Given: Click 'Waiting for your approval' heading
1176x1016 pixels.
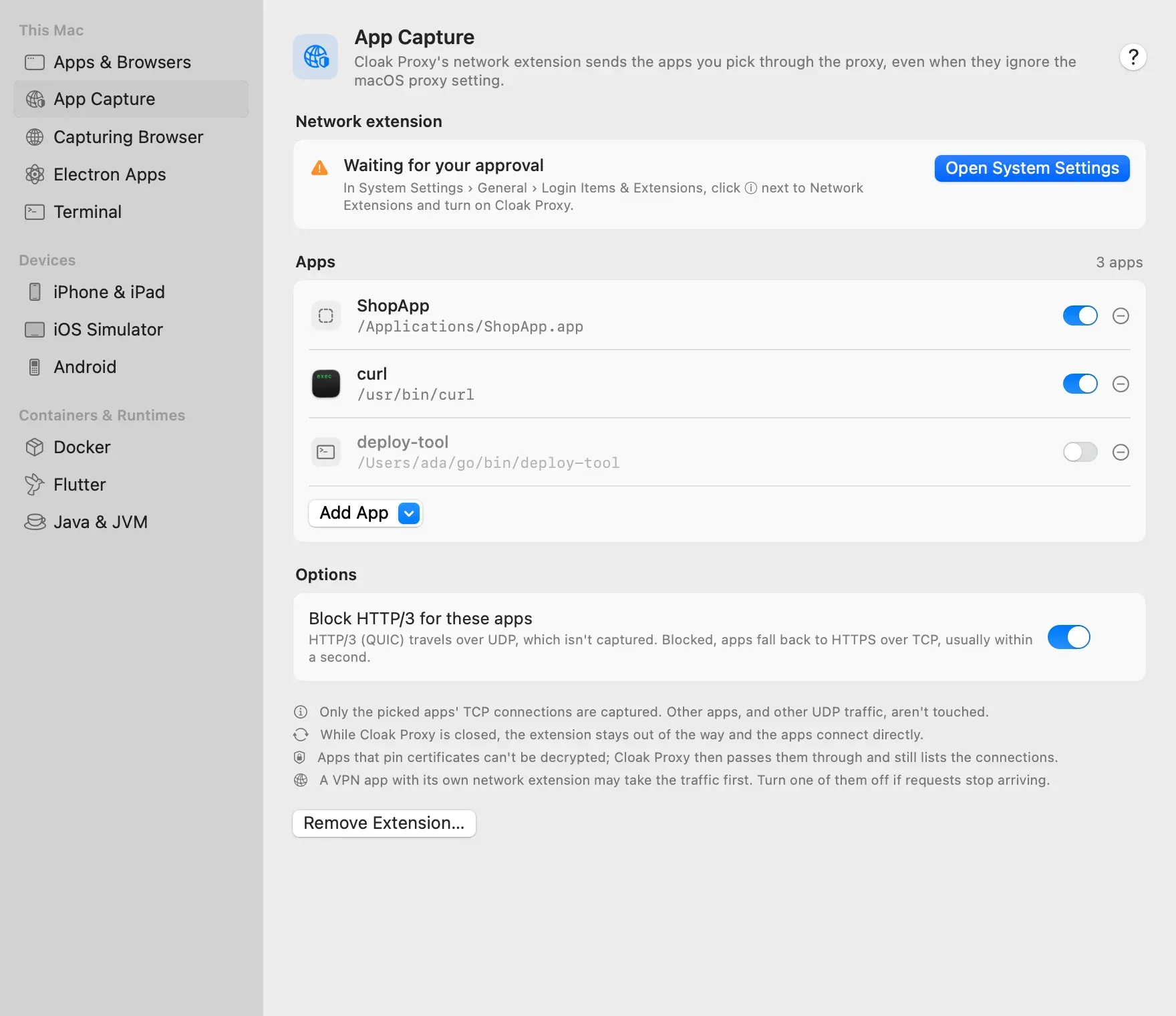Looking at the screenshot, I should [444, 165].
